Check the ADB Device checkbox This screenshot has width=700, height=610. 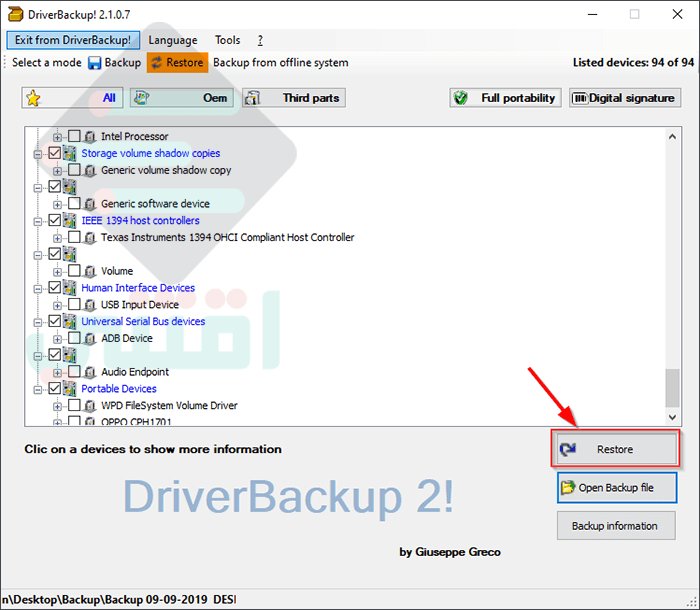click(x=74, y=338)
